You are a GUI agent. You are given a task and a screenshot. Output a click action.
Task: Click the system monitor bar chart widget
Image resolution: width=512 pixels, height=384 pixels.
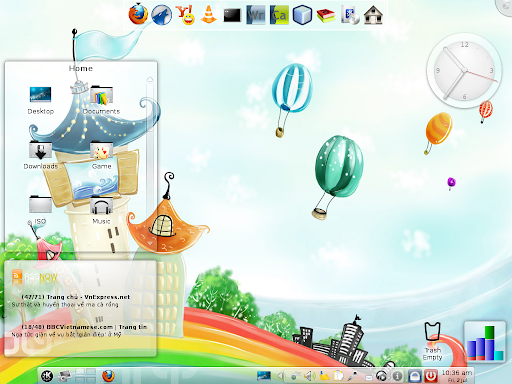coord(485,342)
